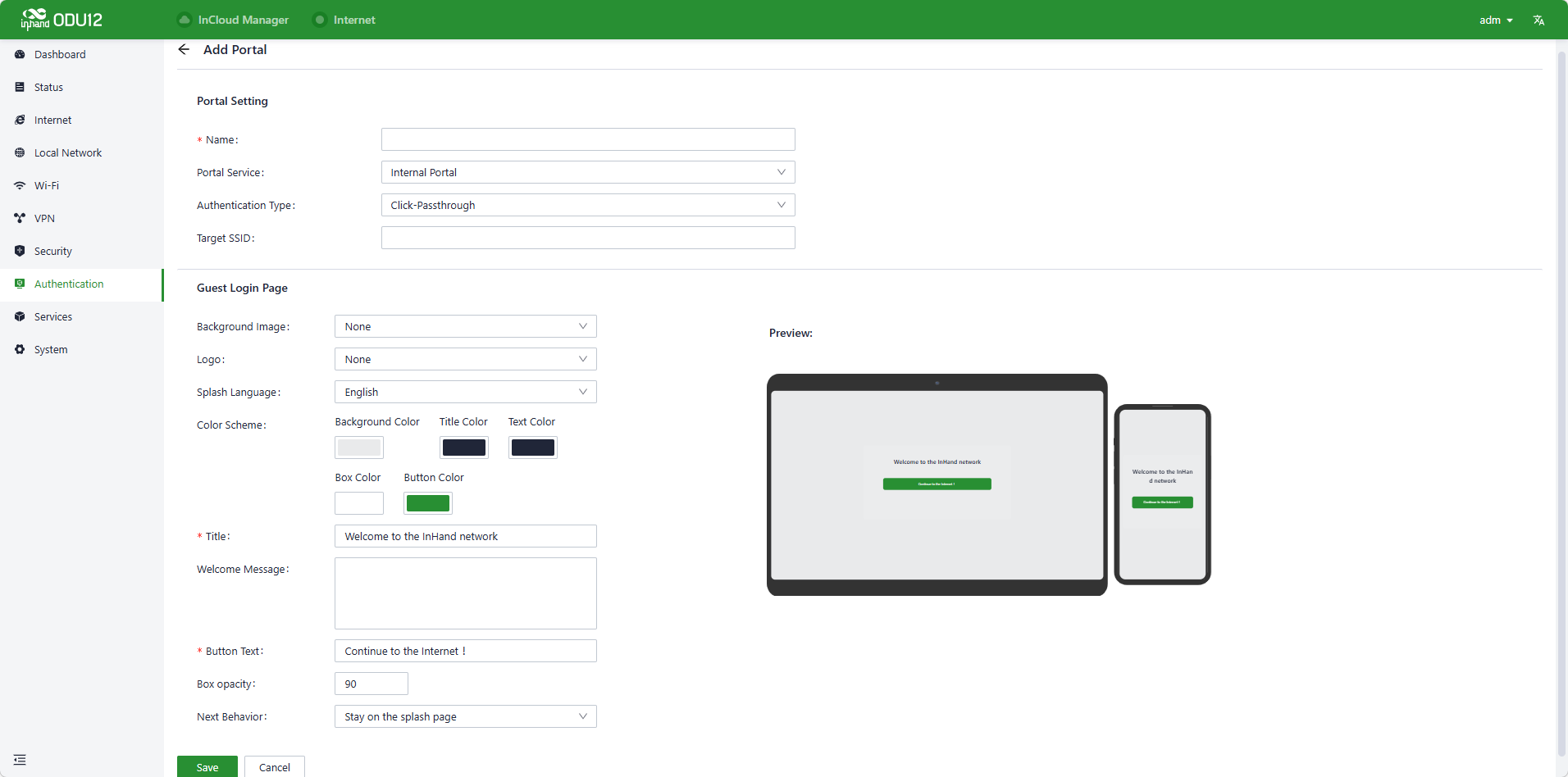
Task: Pick the green Button Color swatch
Action: pyautogui.click(x=428, y=503)
